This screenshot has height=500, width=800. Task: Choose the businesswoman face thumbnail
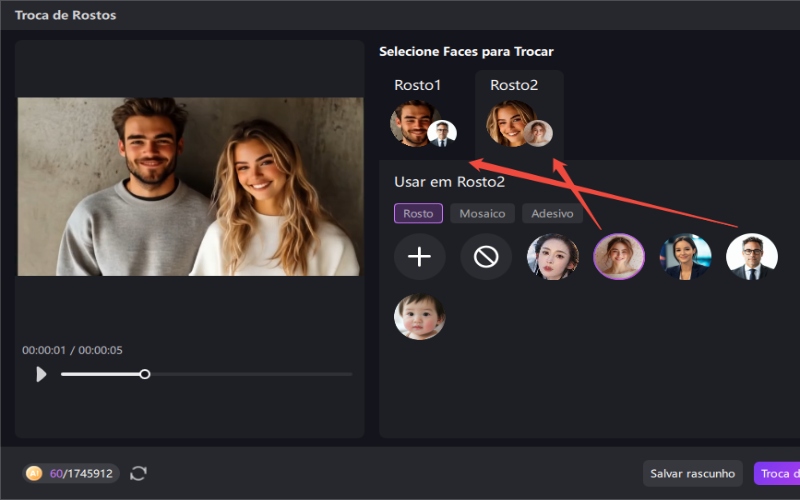coord(686,257)
